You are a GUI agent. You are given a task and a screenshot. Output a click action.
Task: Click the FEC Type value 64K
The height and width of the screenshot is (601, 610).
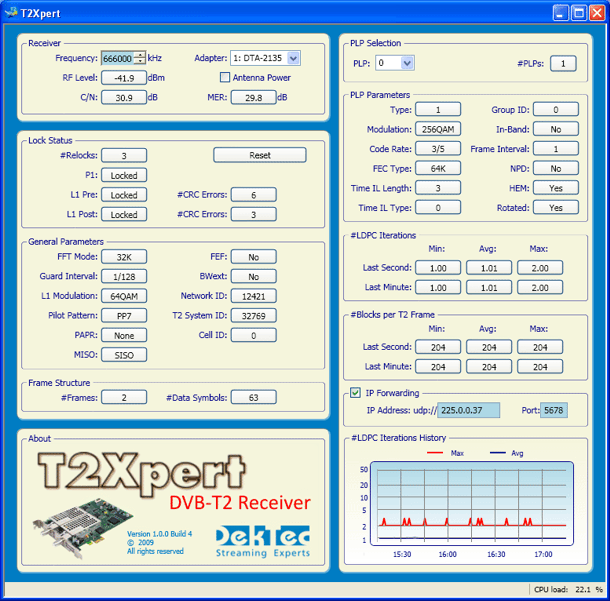438,168
